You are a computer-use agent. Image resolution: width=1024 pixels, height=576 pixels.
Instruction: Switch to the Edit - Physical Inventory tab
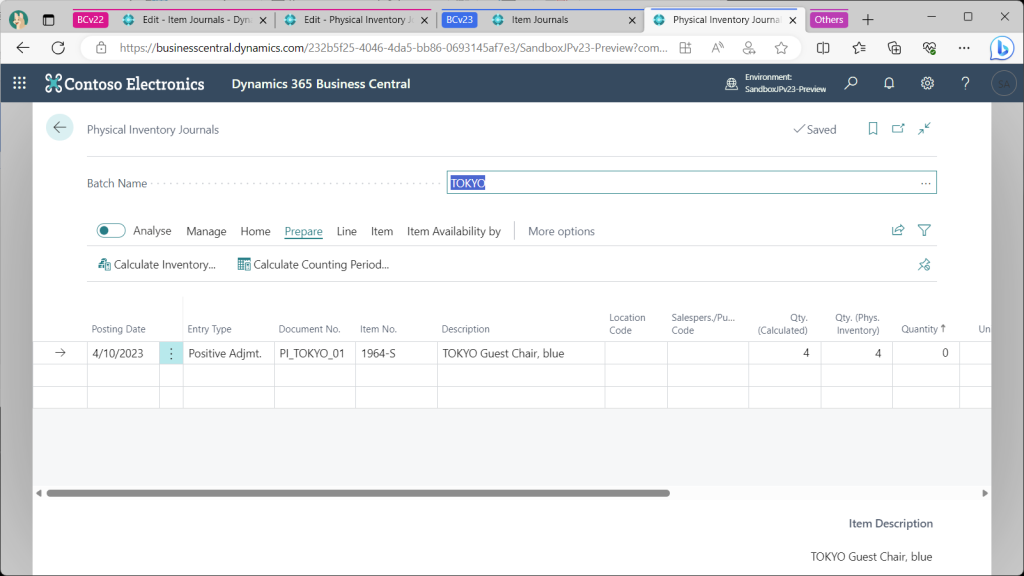click(x=356, y=20)
